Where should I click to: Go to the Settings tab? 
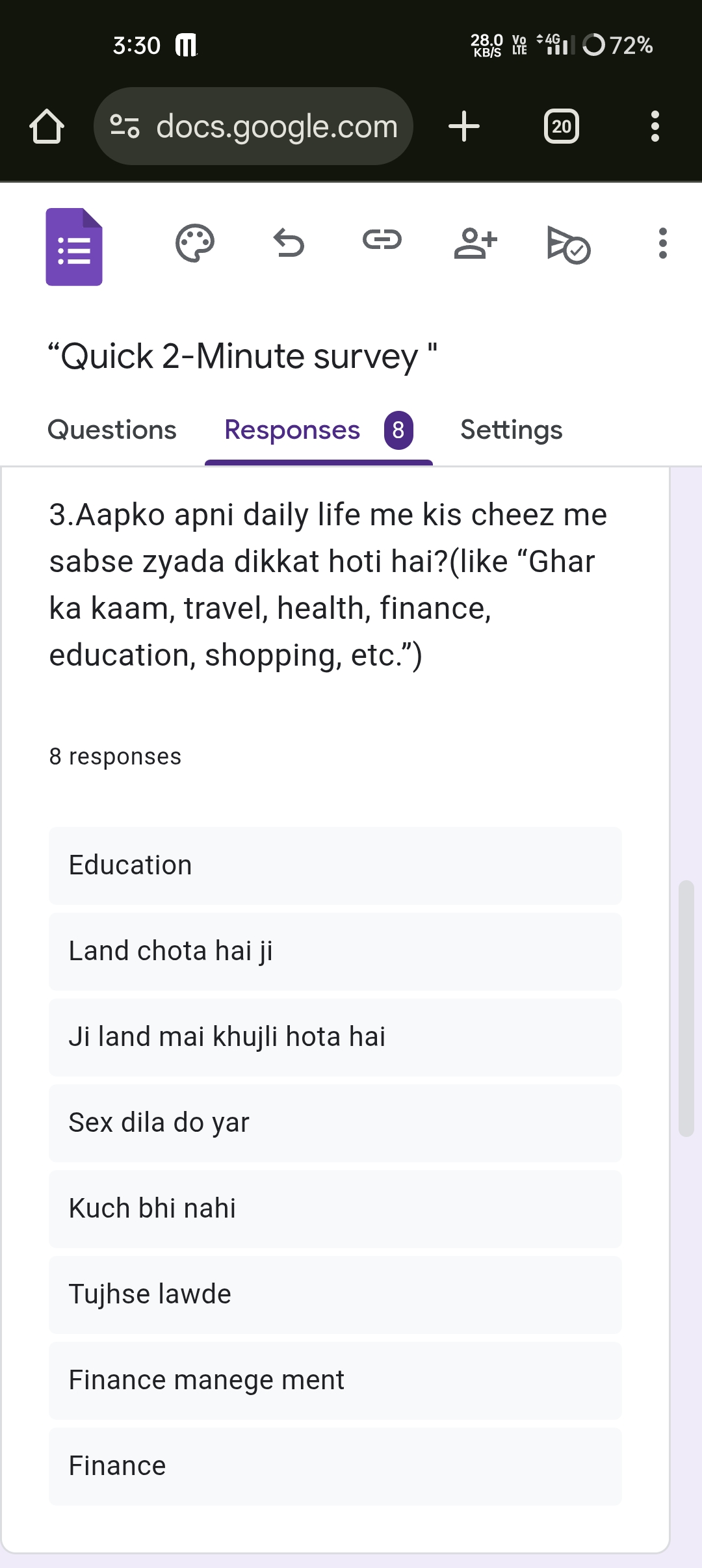click(x=512, y=430)
